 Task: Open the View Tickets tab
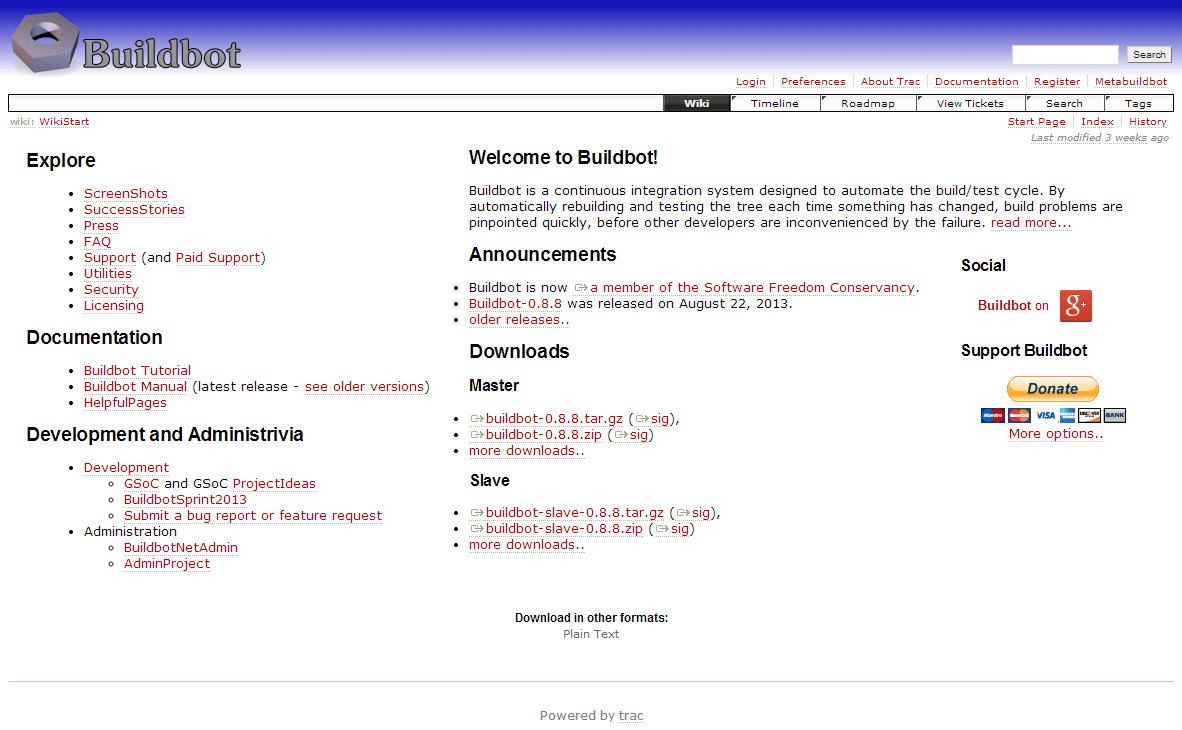970,103
